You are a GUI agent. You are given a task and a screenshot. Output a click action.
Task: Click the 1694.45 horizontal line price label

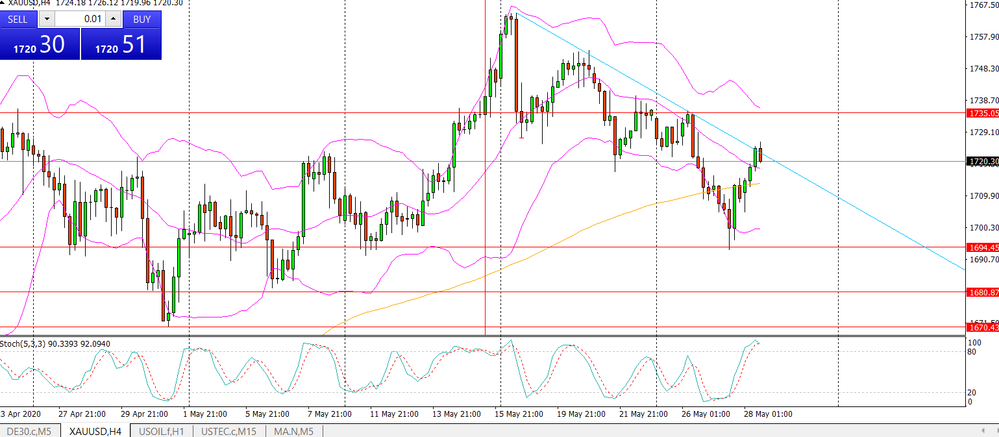(x=982, y=247)
